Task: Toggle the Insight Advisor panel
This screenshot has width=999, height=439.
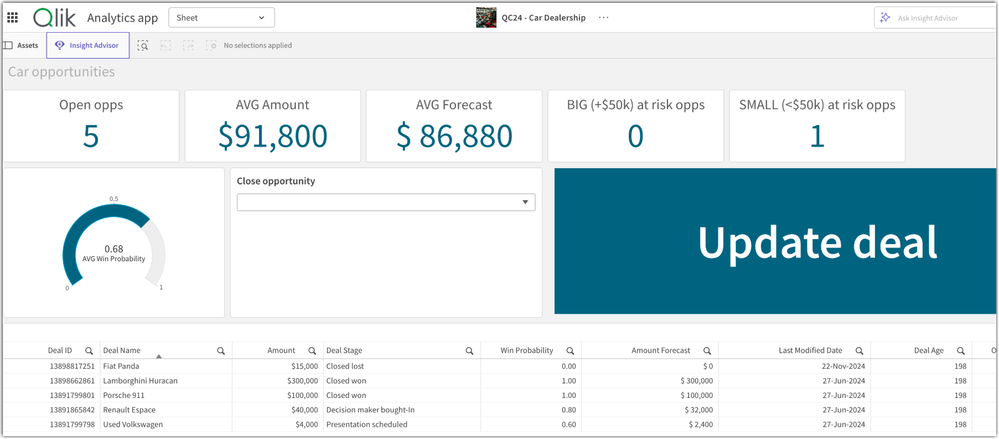Action: coord(87,46)
